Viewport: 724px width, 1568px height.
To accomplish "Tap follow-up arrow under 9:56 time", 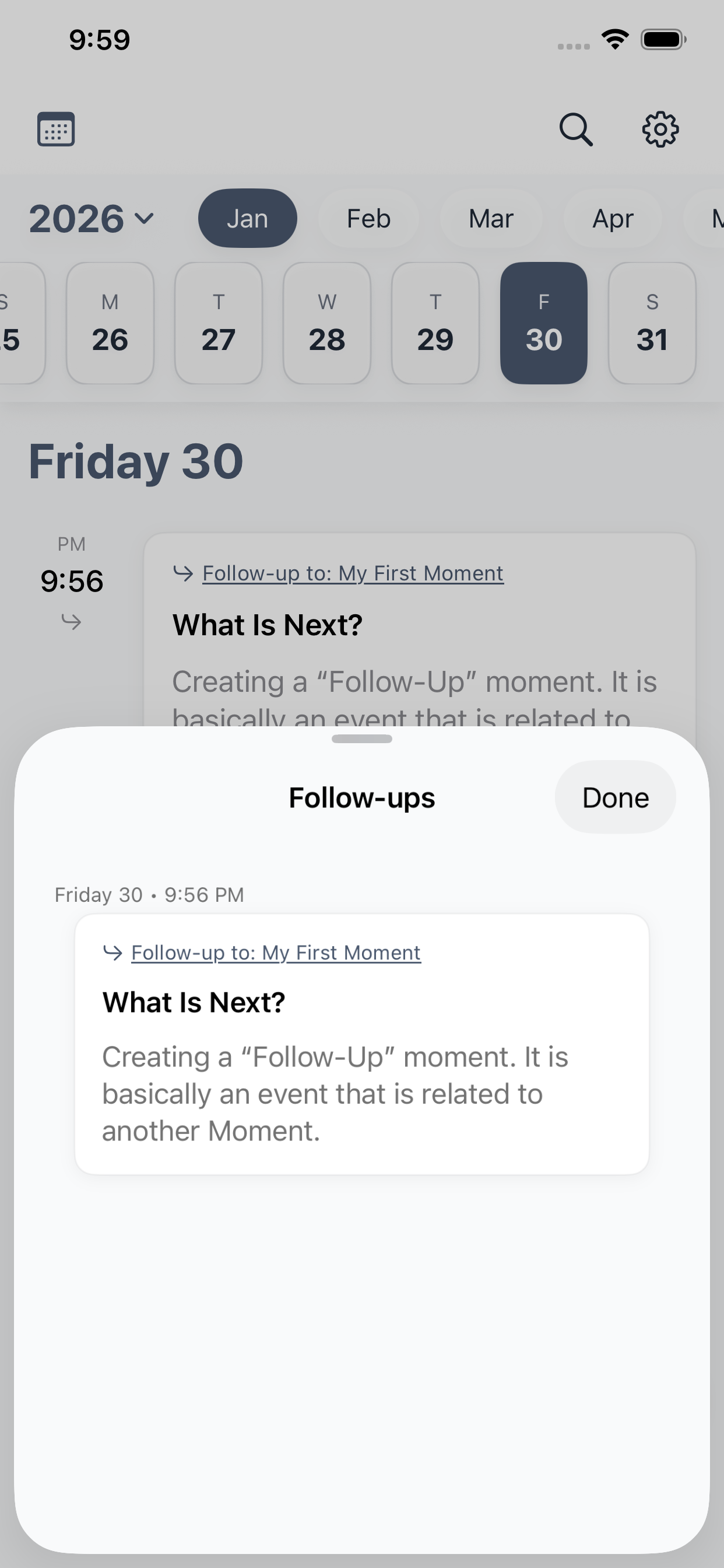I will pyautogui.click(x=71, y=621).
